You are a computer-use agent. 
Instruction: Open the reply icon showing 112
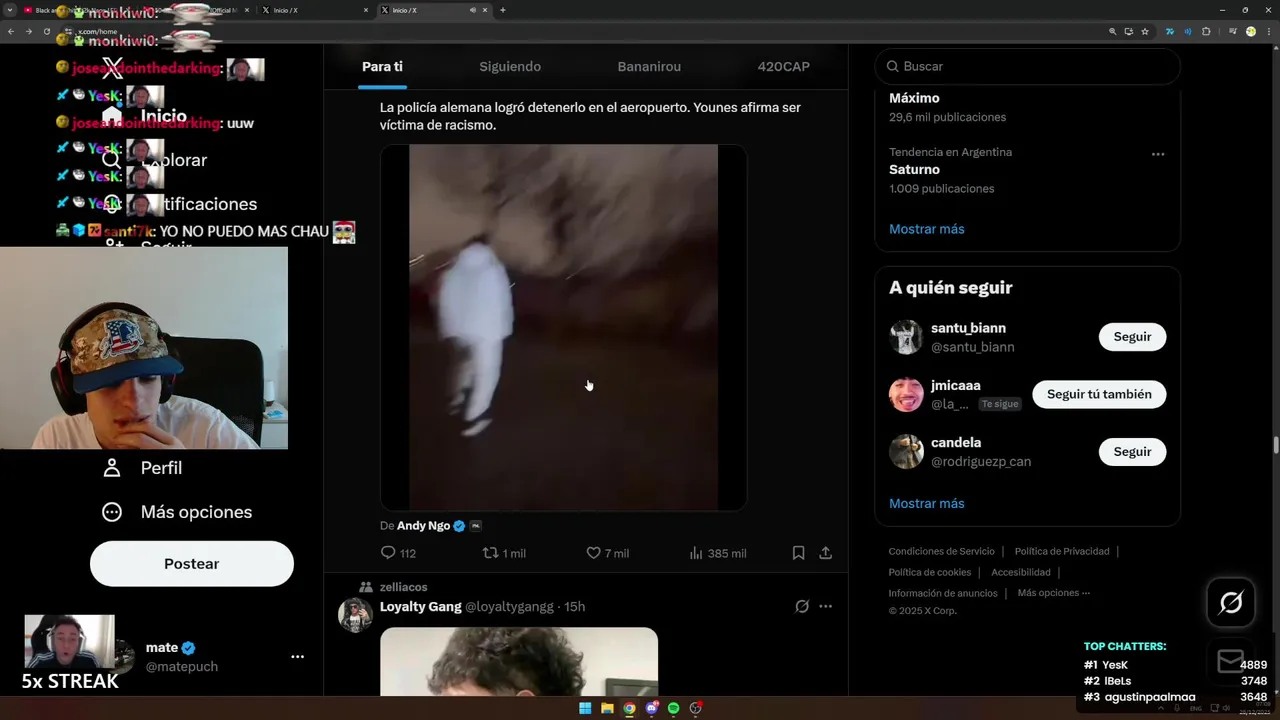[x=389, y=553]
